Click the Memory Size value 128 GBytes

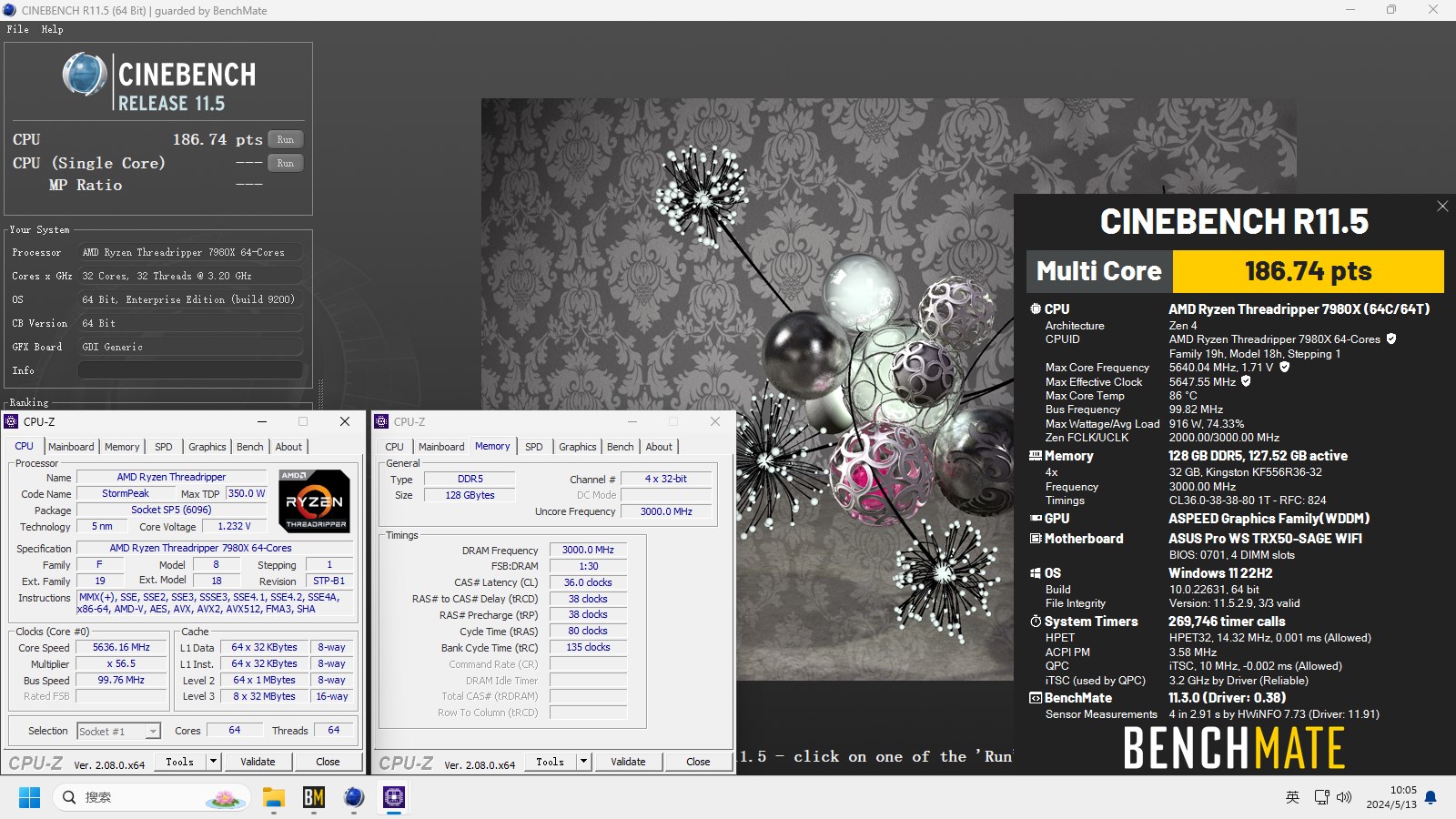tap(470, 495)
